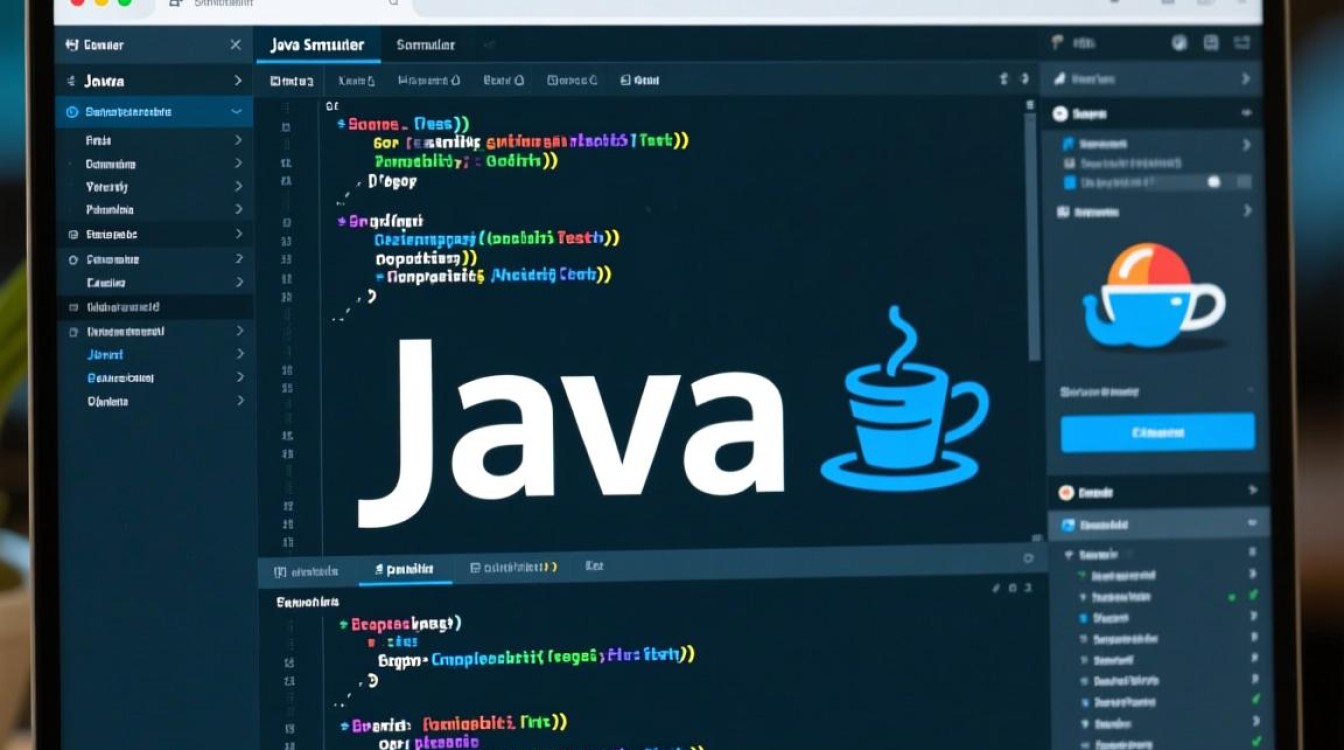Click the large coffee cup logo beside Java text

click(903, 410)
